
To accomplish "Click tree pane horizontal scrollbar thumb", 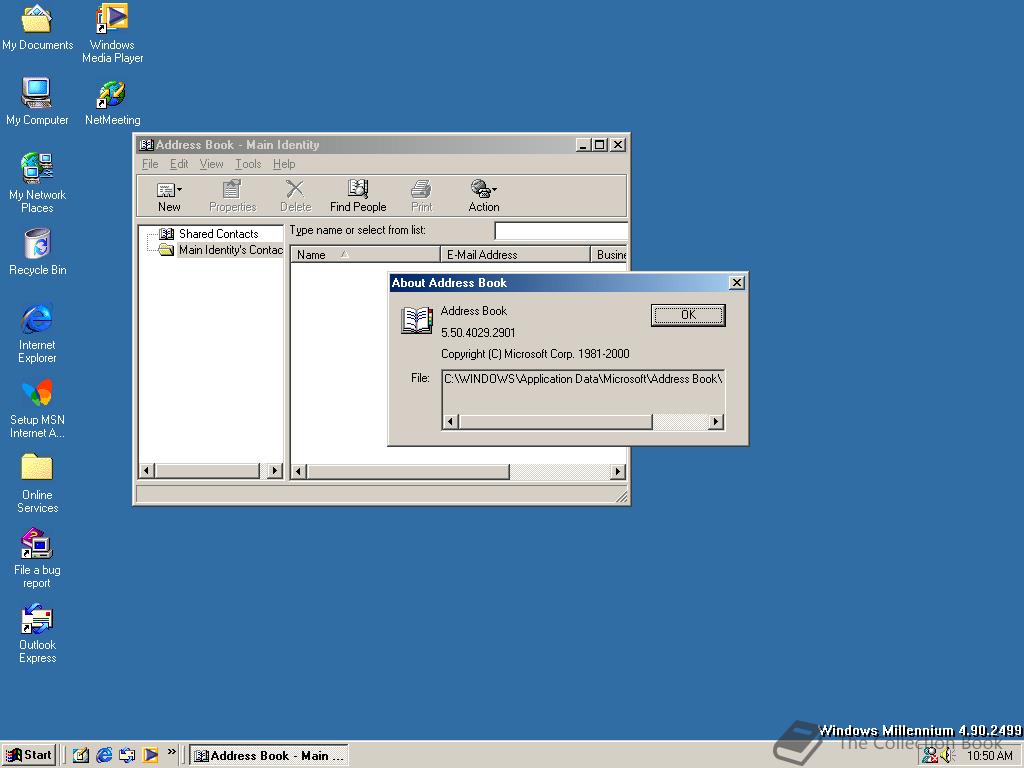I will pyautogui.click(x=208, y=470).
